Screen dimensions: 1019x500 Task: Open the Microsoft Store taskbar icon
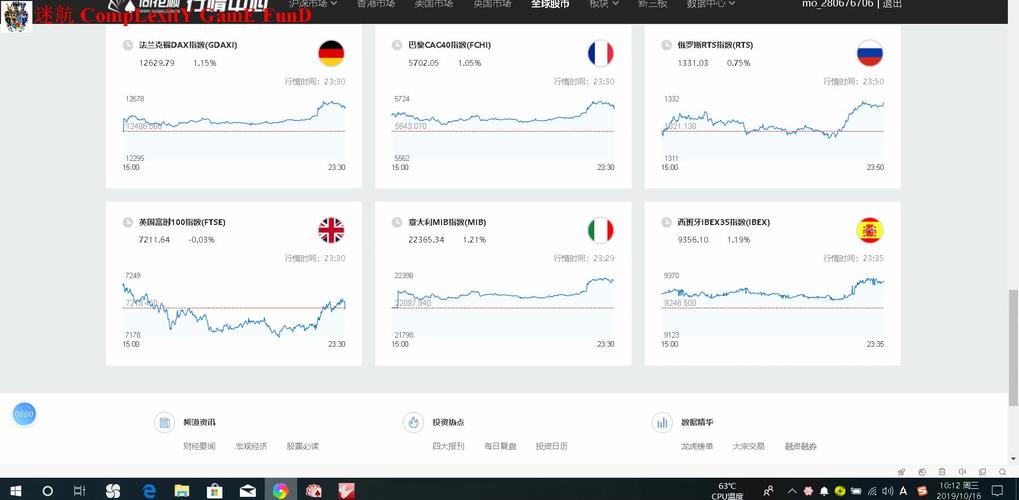click(214, 491)
